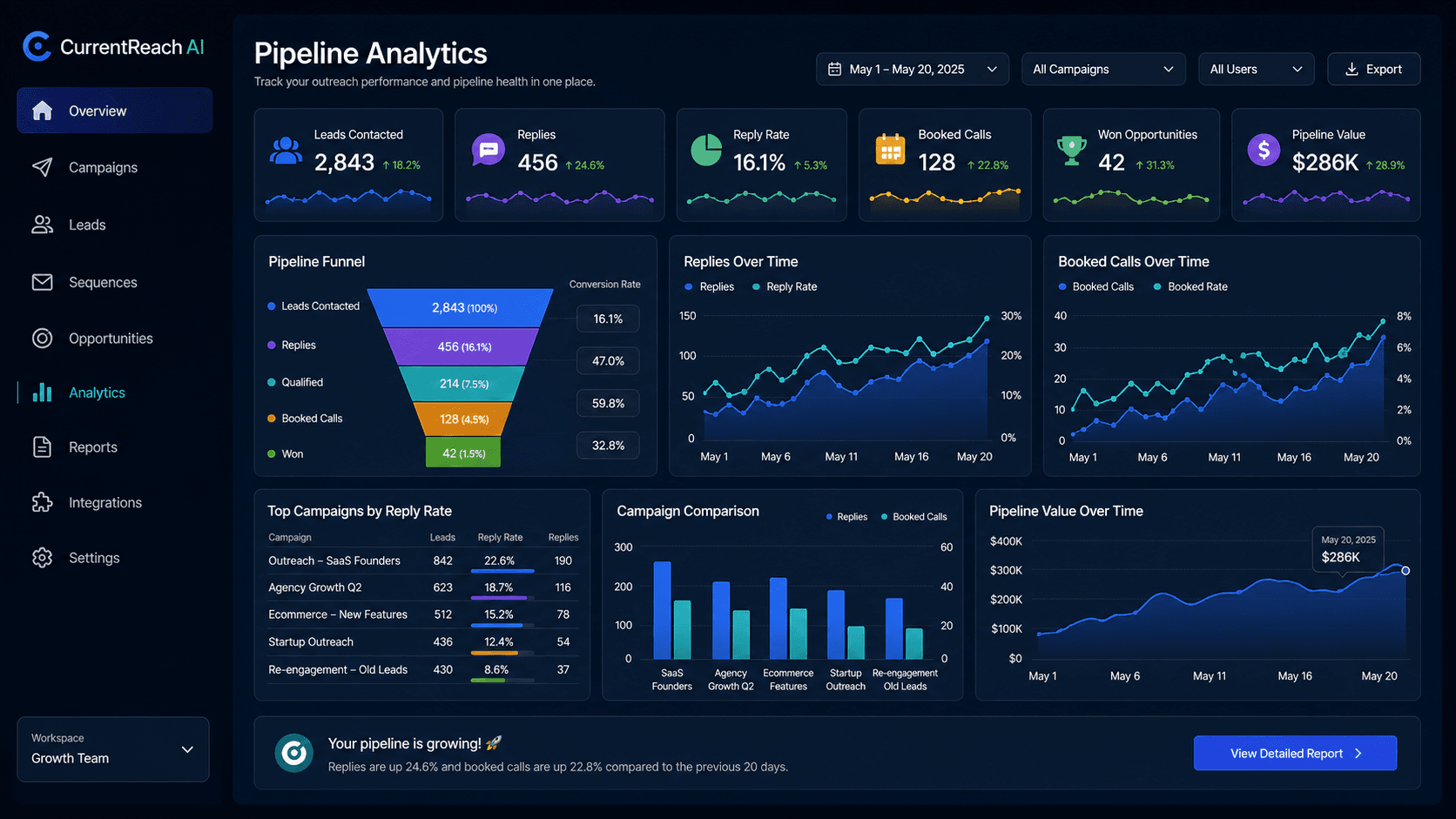This screenshot has height=819, width=1456.
Task: Click the SaaS Founders replies bar
Action: tap(662, 610)
